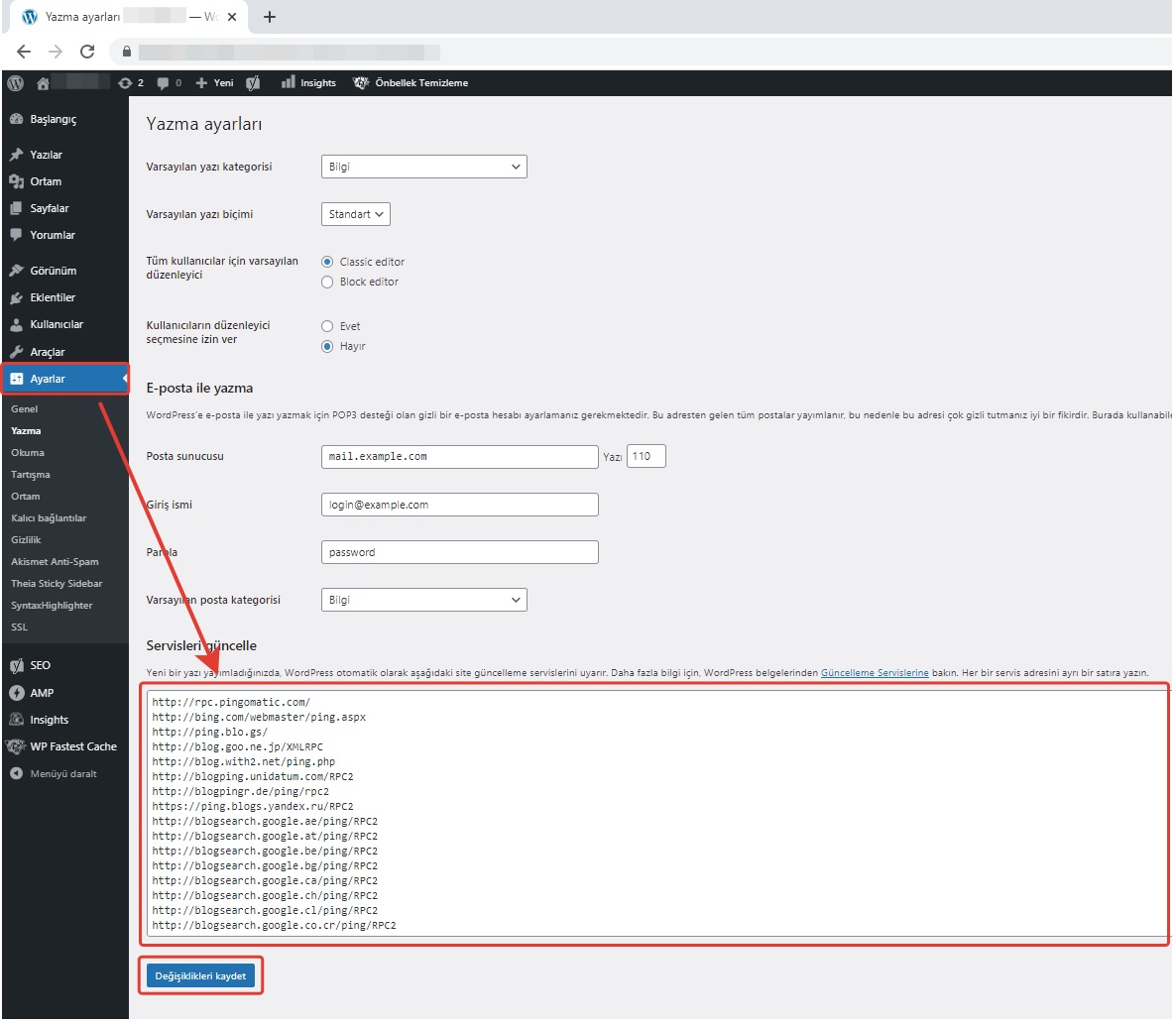Screen dimensions: 1176x1025
Task: Collapse the sidebar with Menüyü daralt
Action: click(x=62, y=774)
